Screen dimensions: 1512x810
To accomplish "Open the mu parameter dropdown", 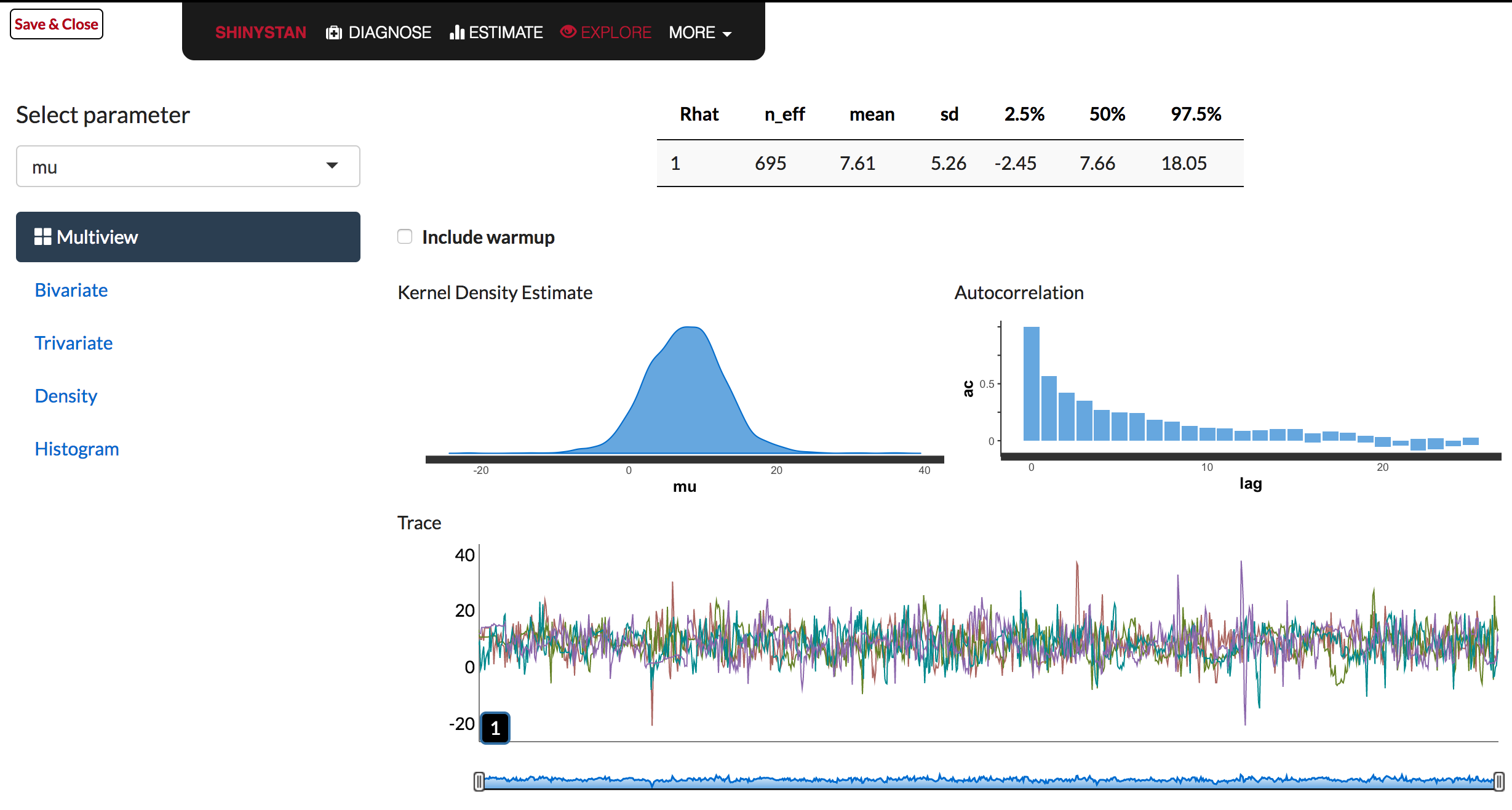I will (188, 166).
